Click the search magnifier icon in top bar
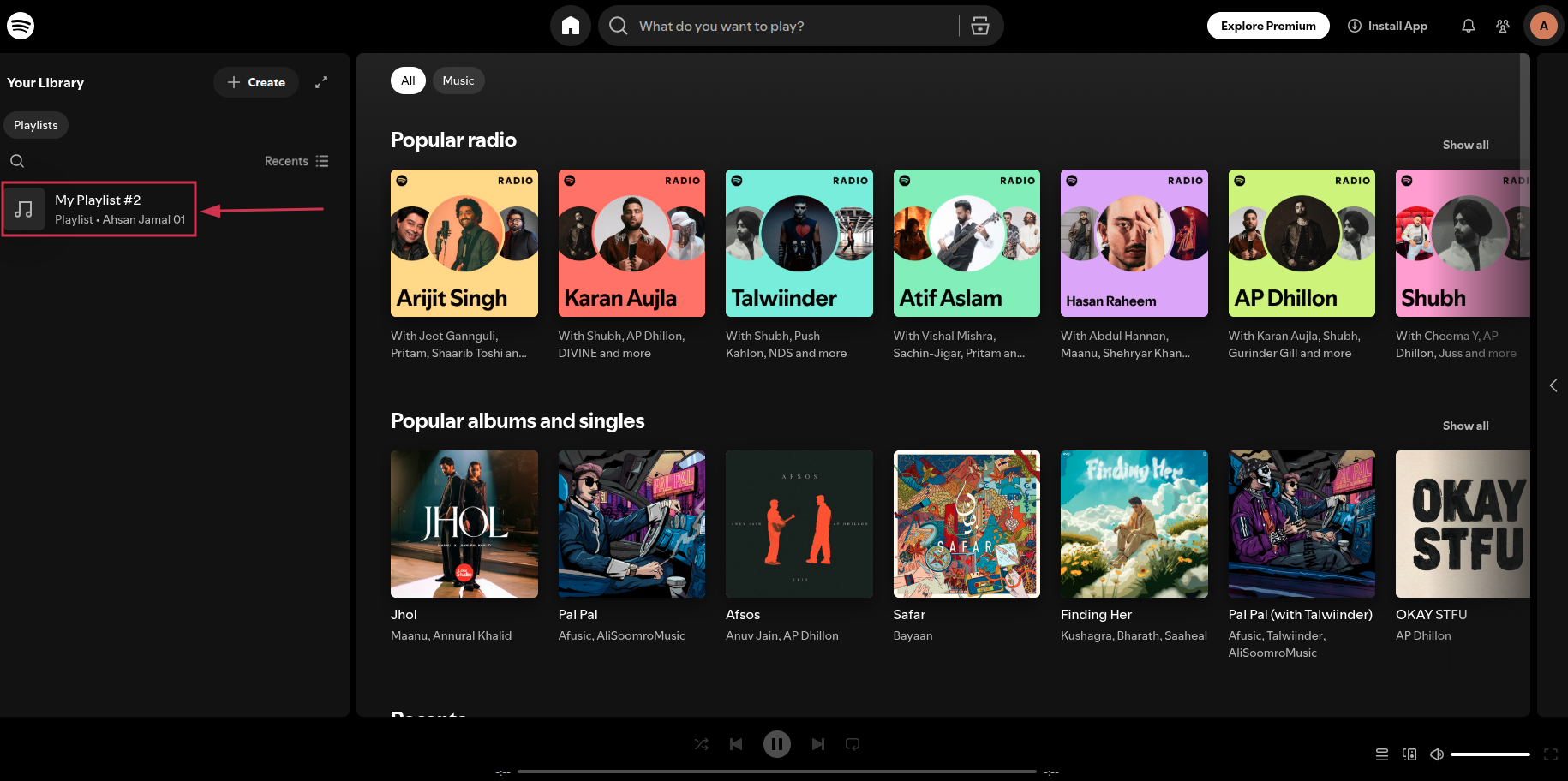The width and height of the screenshot is (1568, 781). pyautogui.click(x=619, y=26)
